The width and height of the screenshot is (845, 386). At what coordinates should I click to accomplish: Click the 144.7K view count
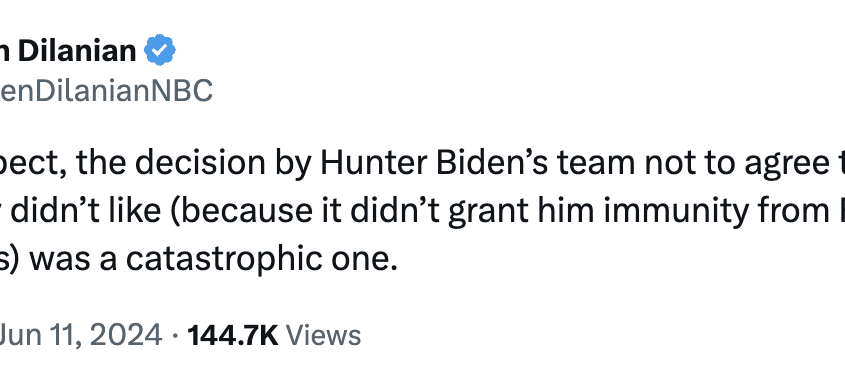tap(233, 335)
